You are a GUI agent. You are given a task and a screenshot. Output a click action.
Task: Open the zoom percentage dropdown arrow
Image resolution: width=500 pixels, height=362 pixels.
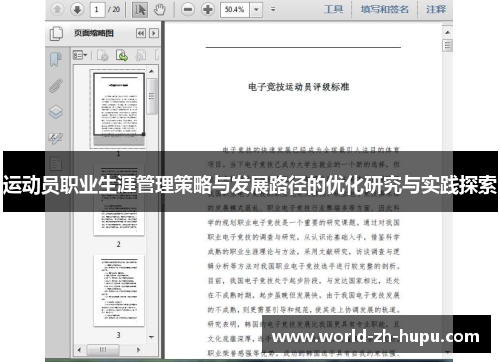(256, 9)
